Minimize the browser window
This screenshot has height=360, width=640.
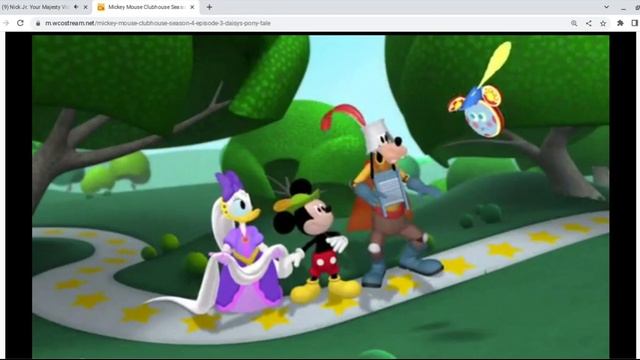click(623, 8)
